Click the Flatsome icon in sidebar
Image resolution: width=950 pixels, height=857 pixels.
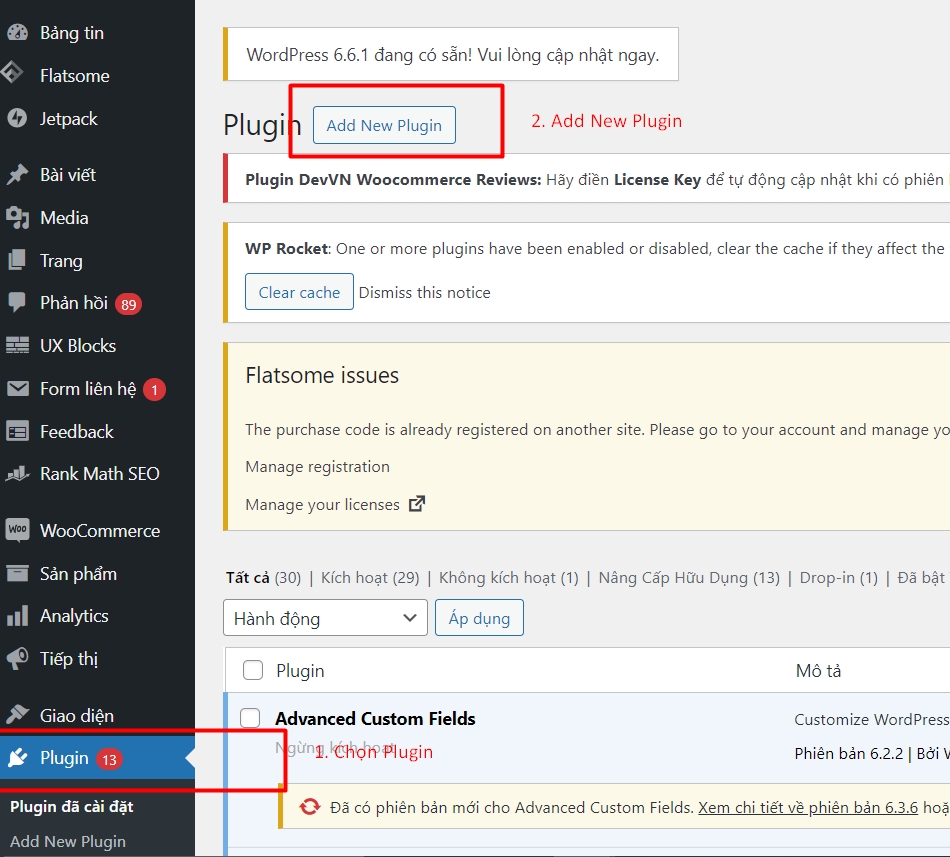tap(13, 75)
